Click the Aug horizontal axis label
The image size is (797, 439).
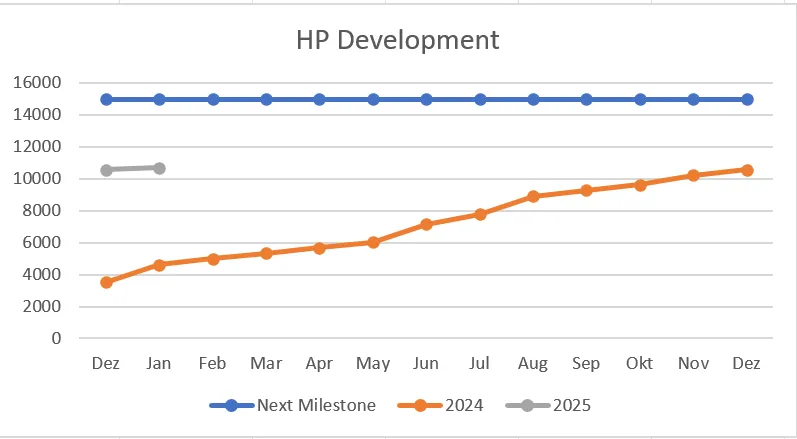(x=533, y=364)
